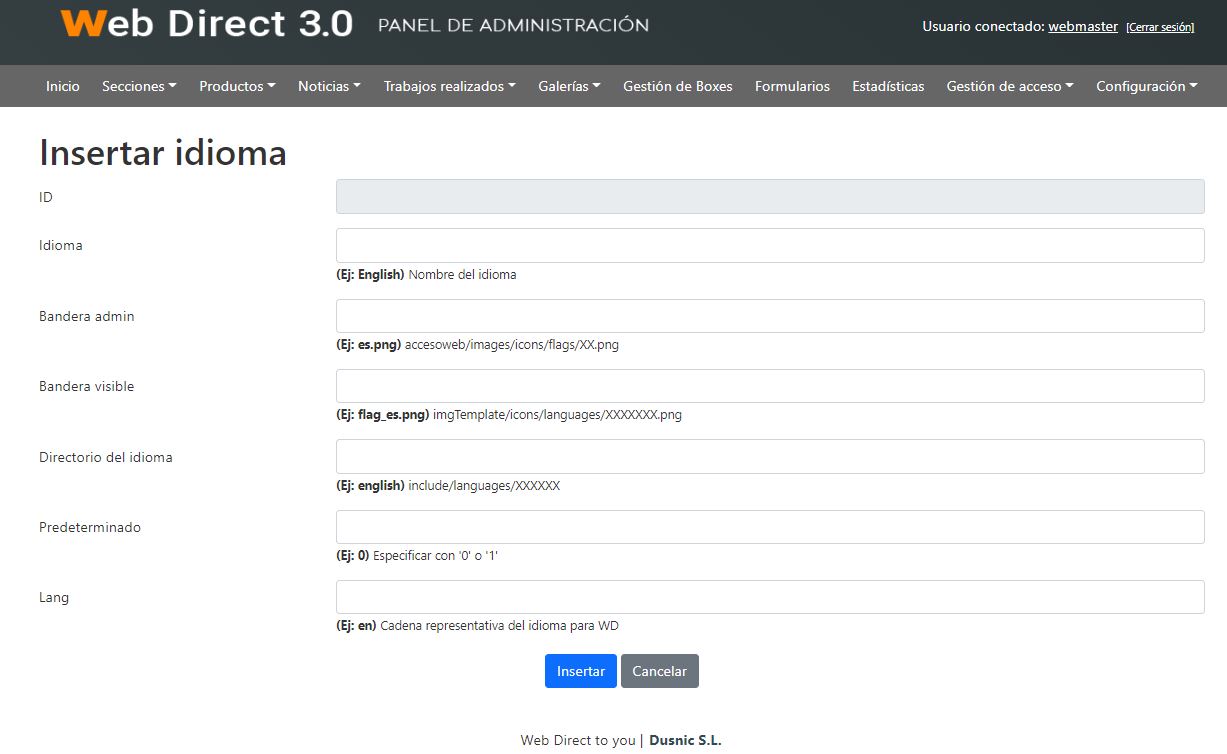Click the disabled ID field
This screenshot has width=1227, height=754.
pyautogui.click(x=770, y=197)
